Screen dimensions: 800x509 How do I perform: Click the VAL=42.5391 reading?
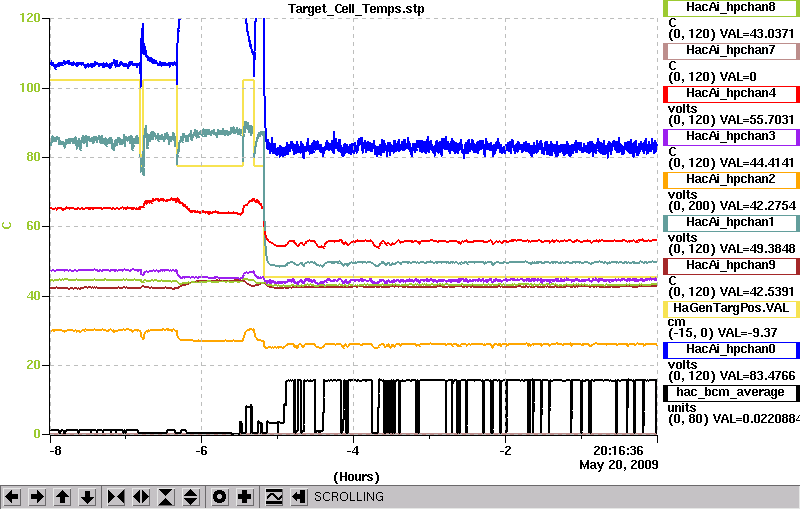pos(757,292)
